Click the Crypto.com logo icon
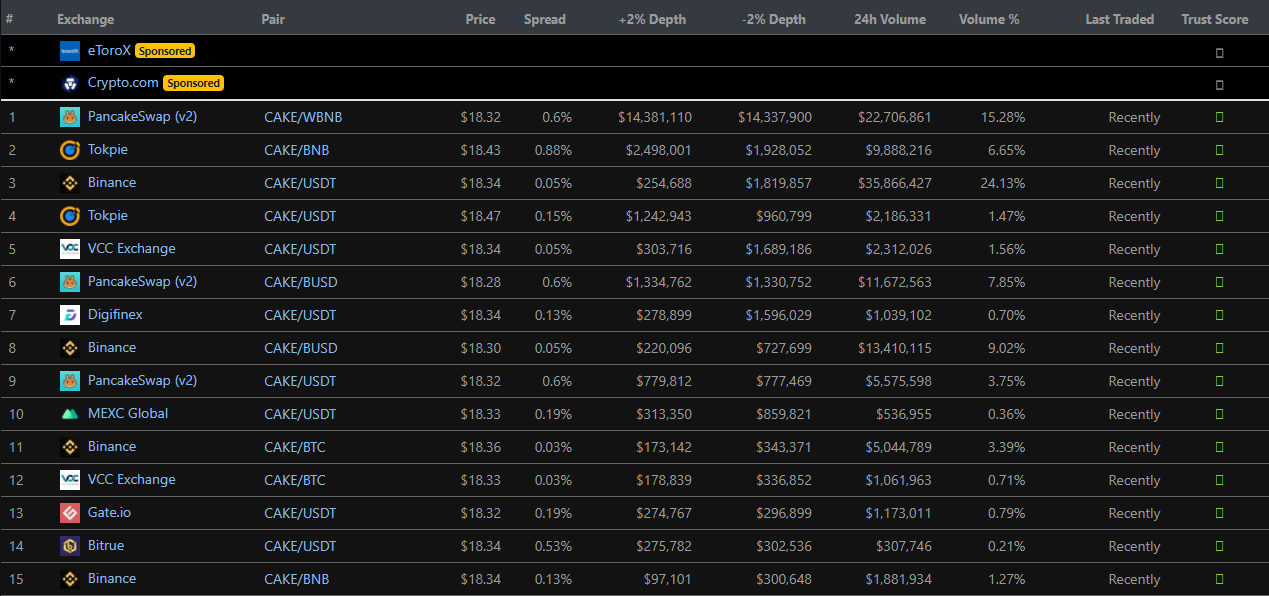The width and height of the screenshot is (1269, 596). point(70,84)
